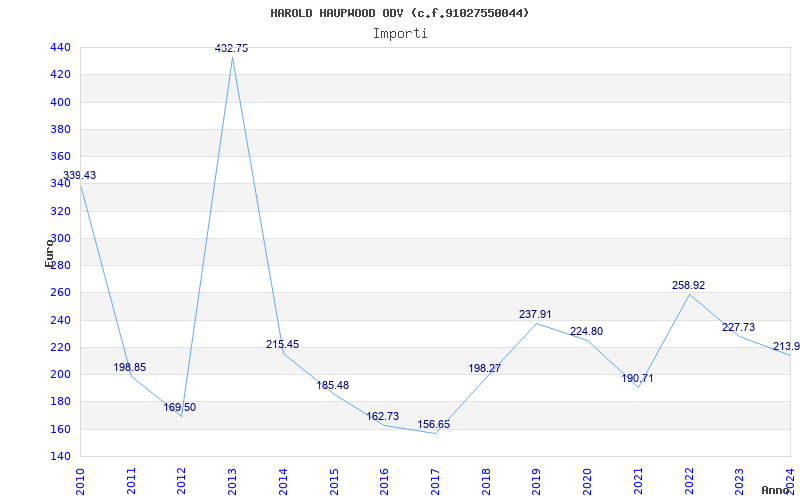Click the x-axis year 2023

tap(739, 482)
